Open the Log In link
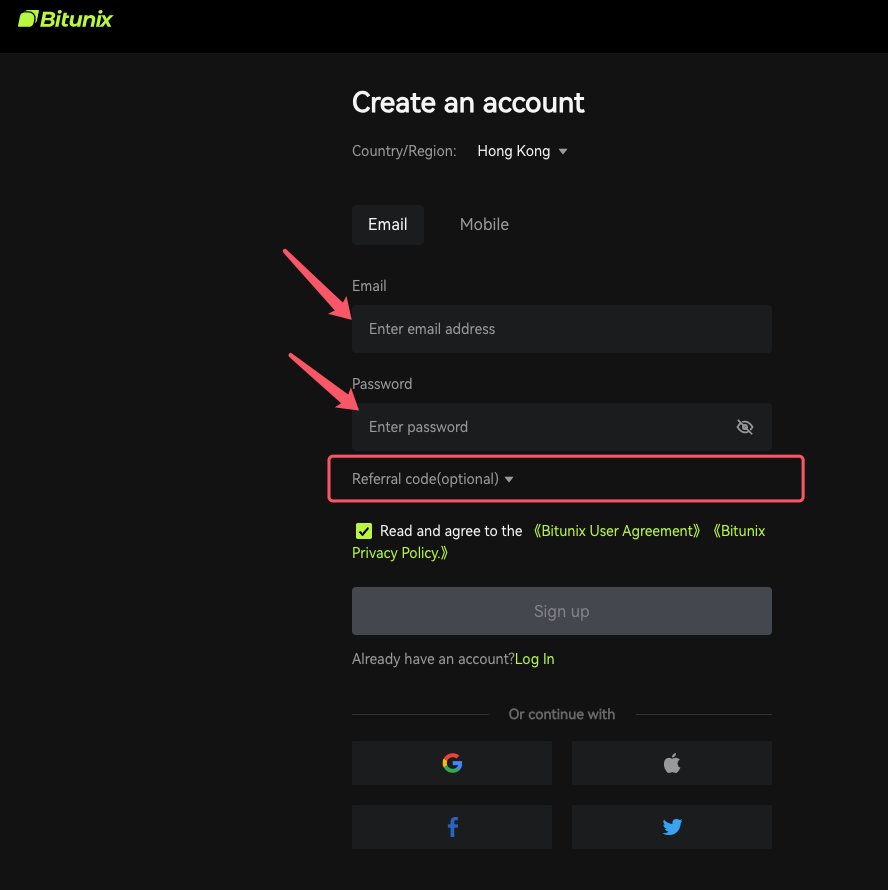Image resolution: width=888 pixels, height=890 pixels. click(x=535, y=659)
